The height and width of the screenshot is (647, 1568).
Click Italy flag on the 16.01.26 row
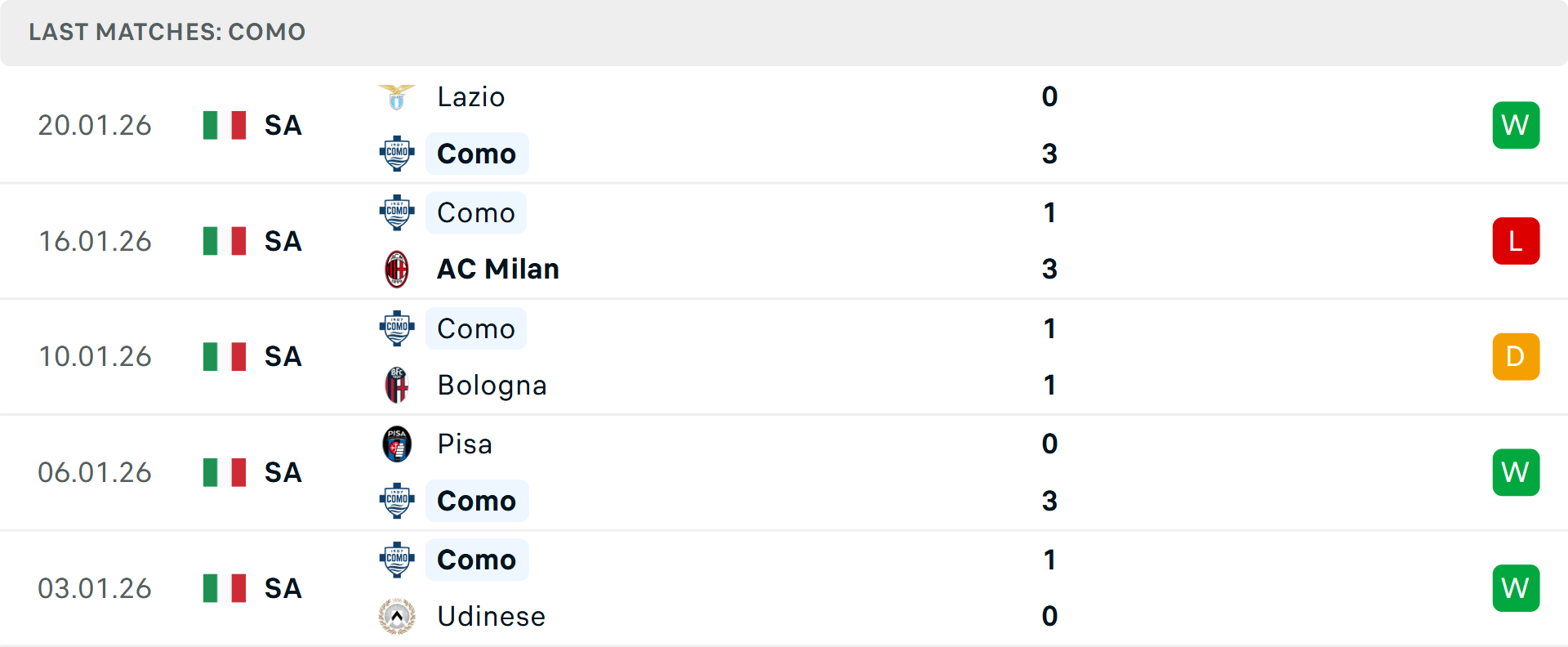(225, 241)
